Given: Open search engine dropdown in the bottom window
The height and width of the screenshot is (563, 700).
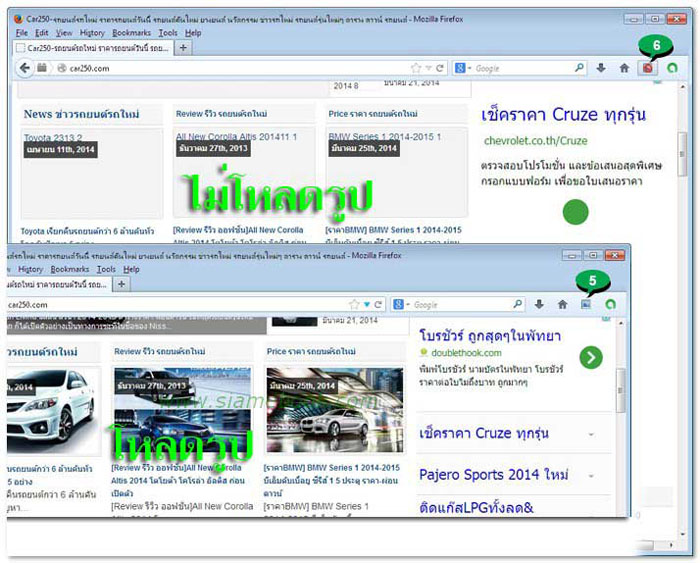Looking at the screenshot, I should tap(401, 304).
